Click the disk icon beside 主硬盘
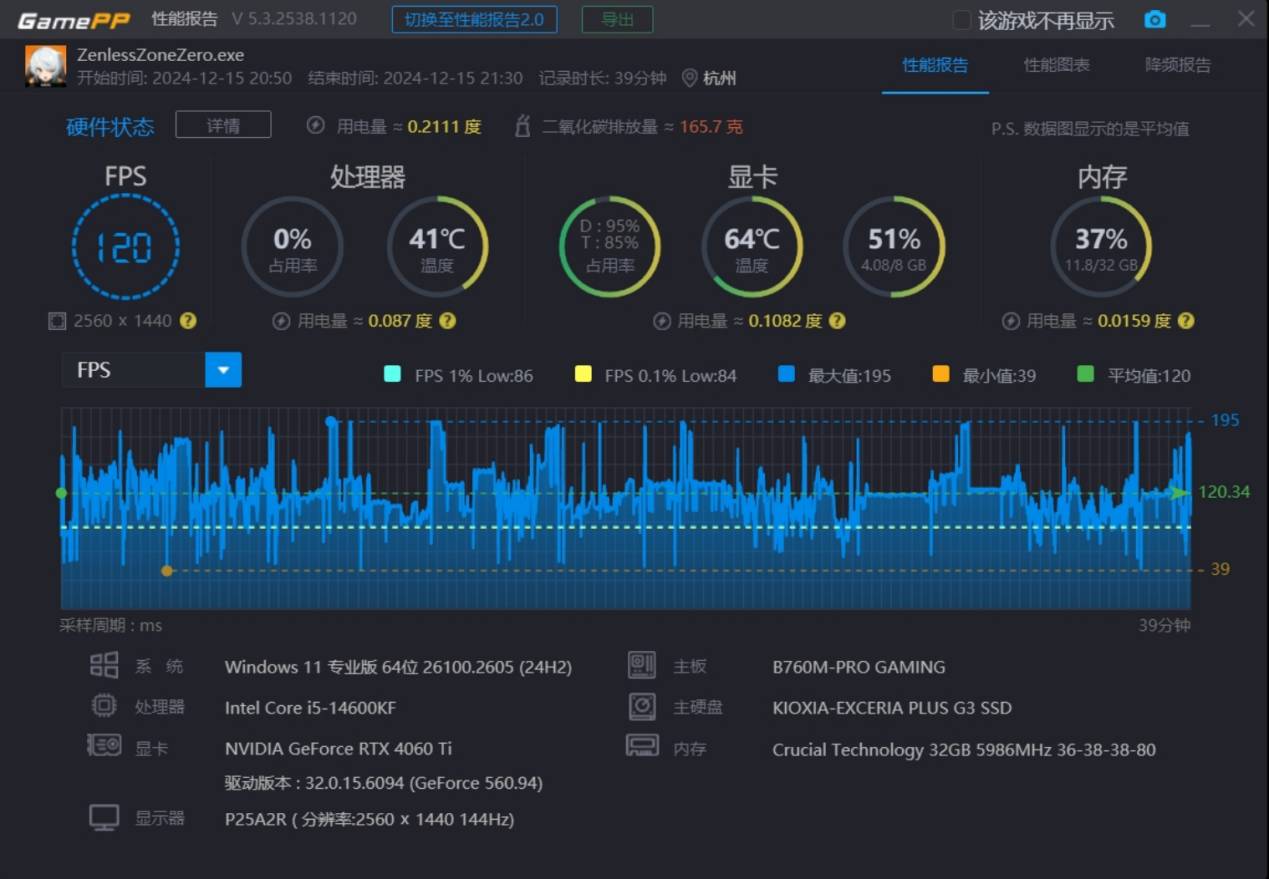Viewport: 1269px width, 879px height. (x=642, y=706)
